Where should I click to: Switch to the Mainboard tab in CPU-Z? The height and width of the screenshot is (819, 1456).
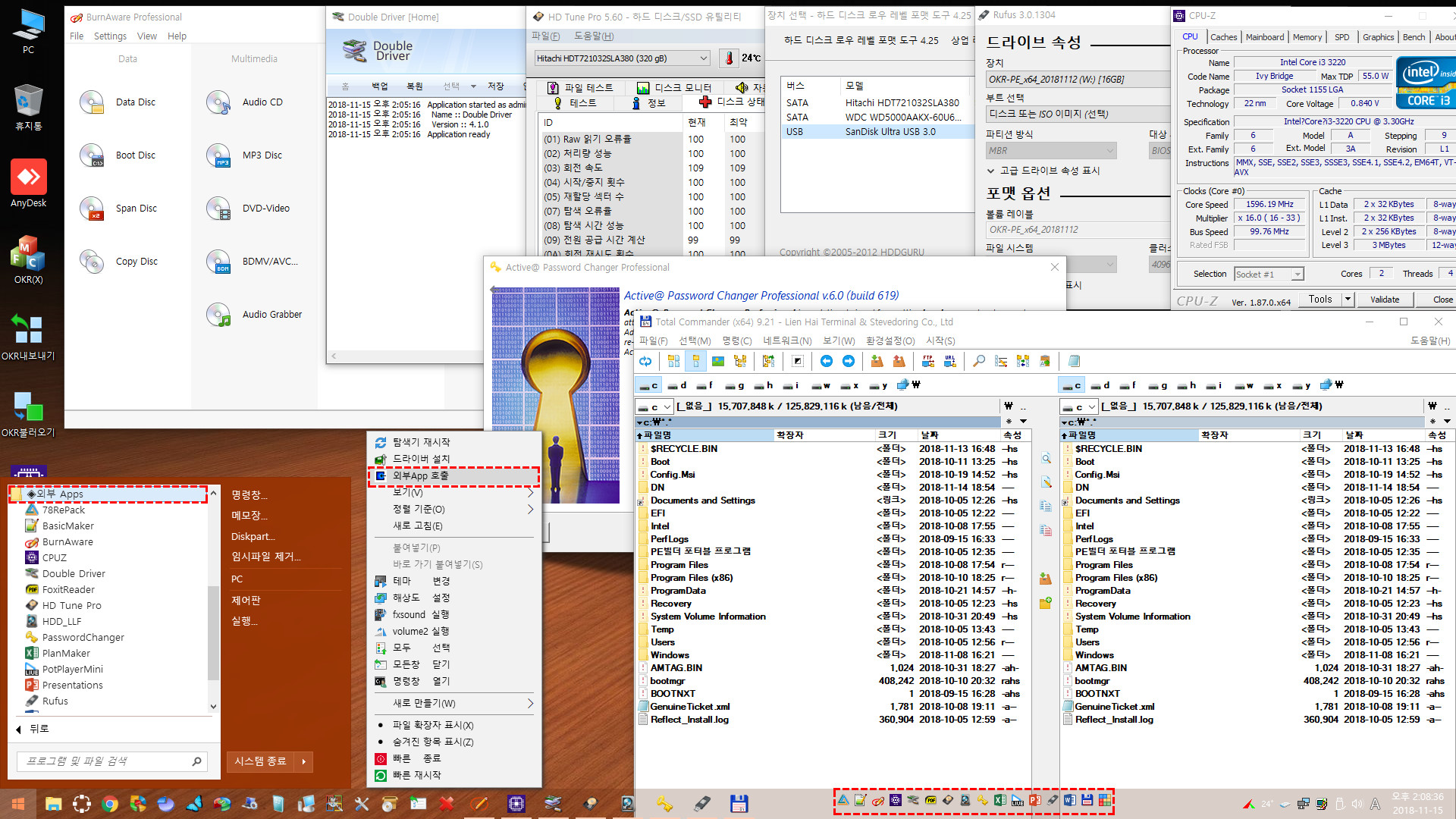[1264, 36]
